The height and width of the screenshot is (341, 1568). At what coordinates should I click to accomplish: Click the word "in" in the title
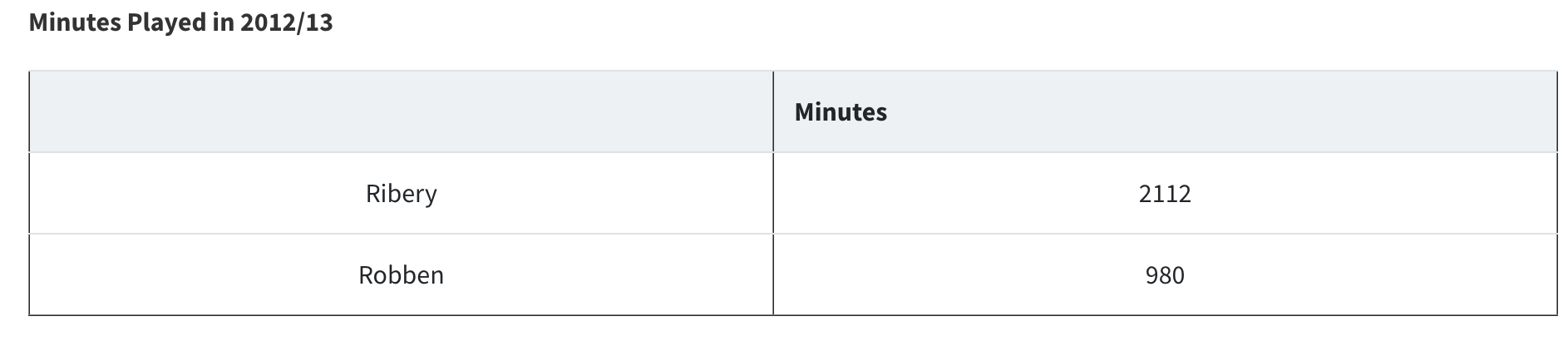(222, 22)
